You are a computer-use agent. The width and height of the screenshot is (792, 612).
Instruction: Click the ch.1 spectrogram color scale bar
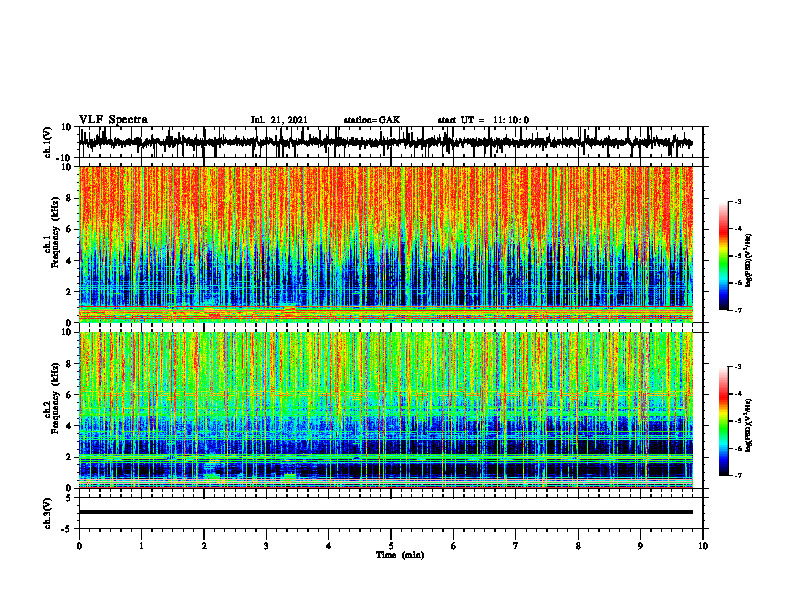click(x=723, y=256)
